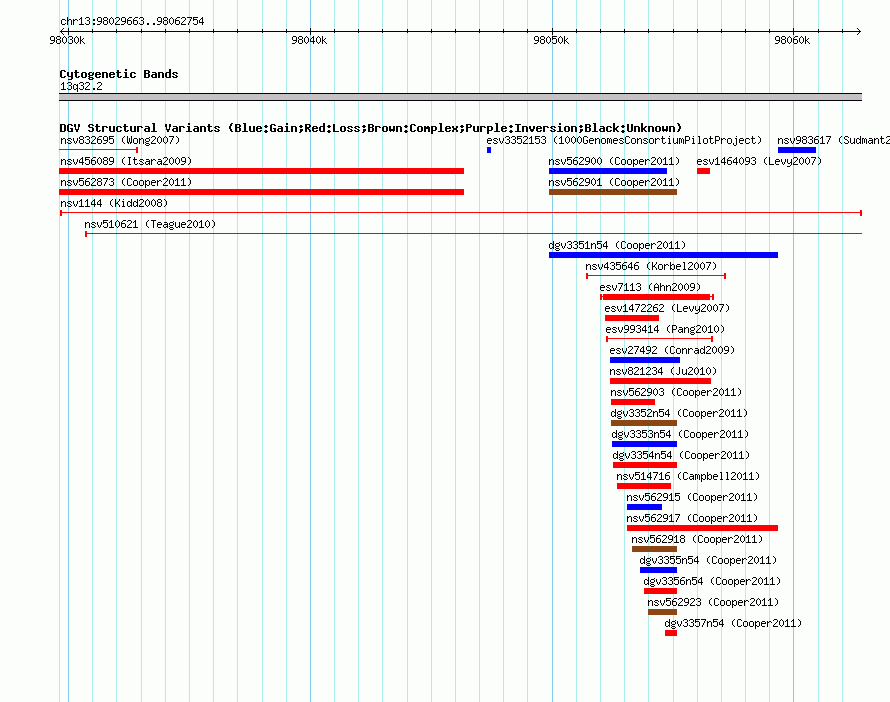Click the 13q32.2 band label
This screenshot has width=890, height=702.
(81, 86)
